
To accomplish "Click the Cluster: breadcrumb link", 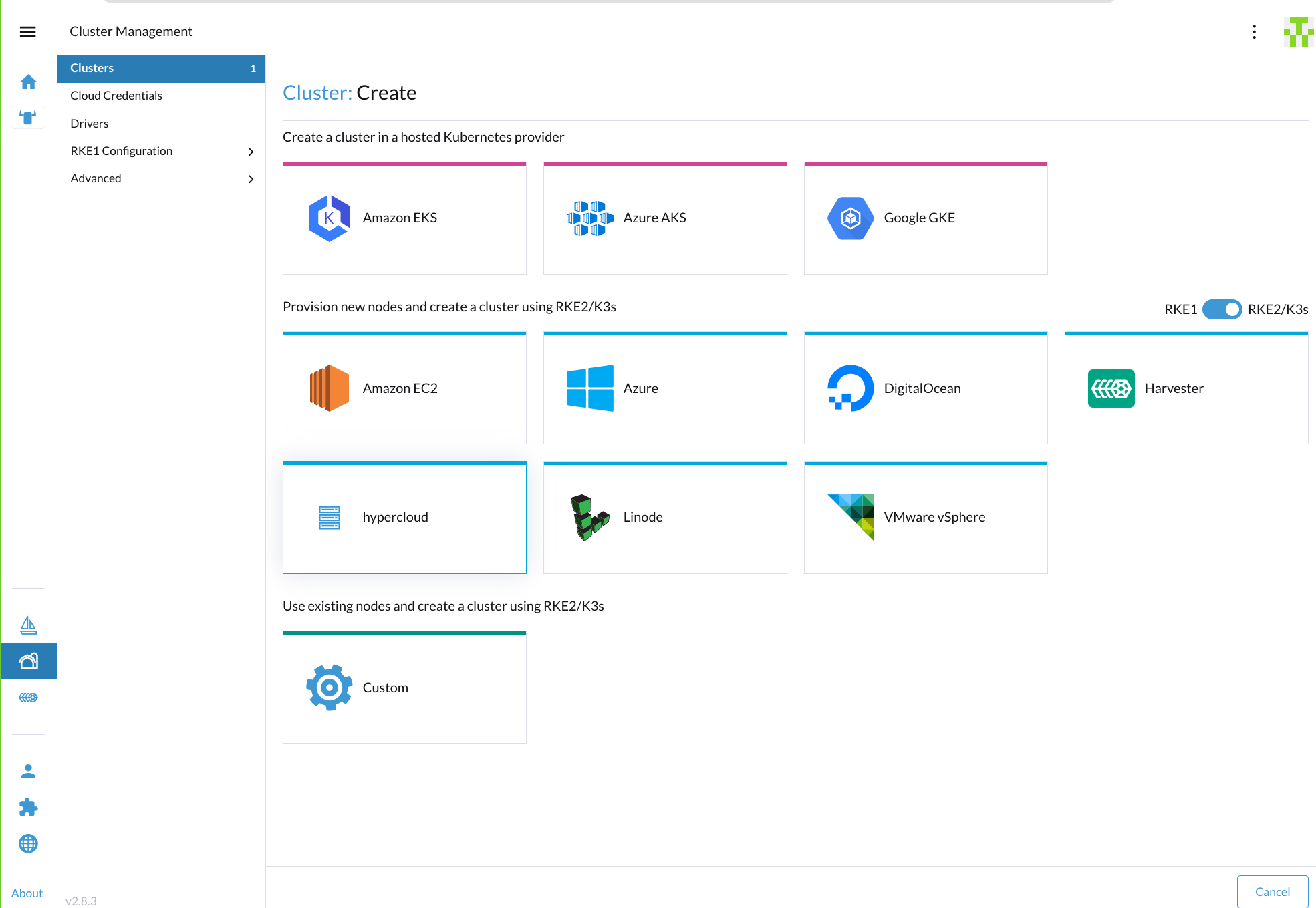I will pos(317,93).
